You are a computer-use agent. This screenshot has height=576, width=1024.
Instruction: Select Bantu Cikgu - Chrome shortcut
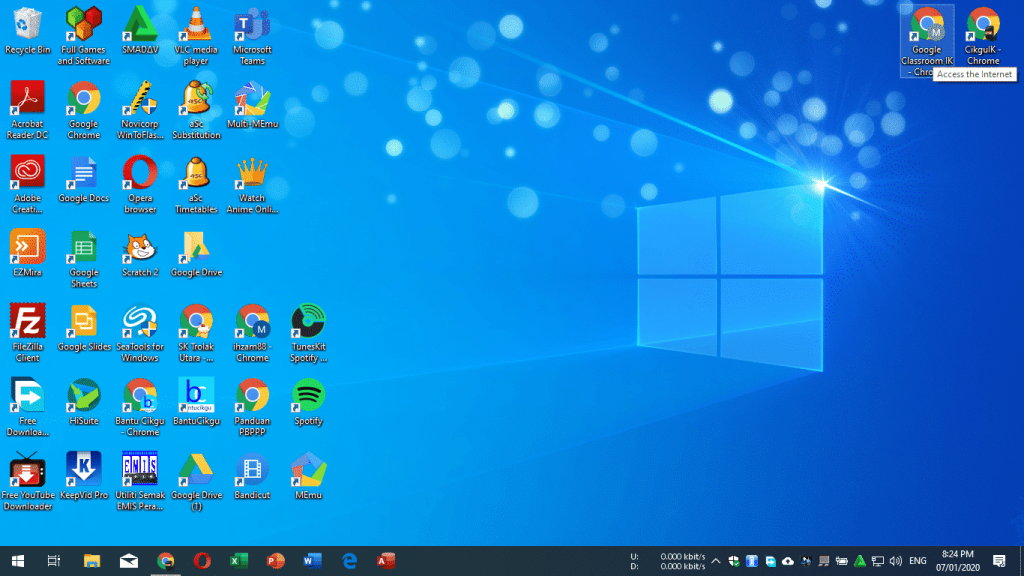click(x=140, y=408)
